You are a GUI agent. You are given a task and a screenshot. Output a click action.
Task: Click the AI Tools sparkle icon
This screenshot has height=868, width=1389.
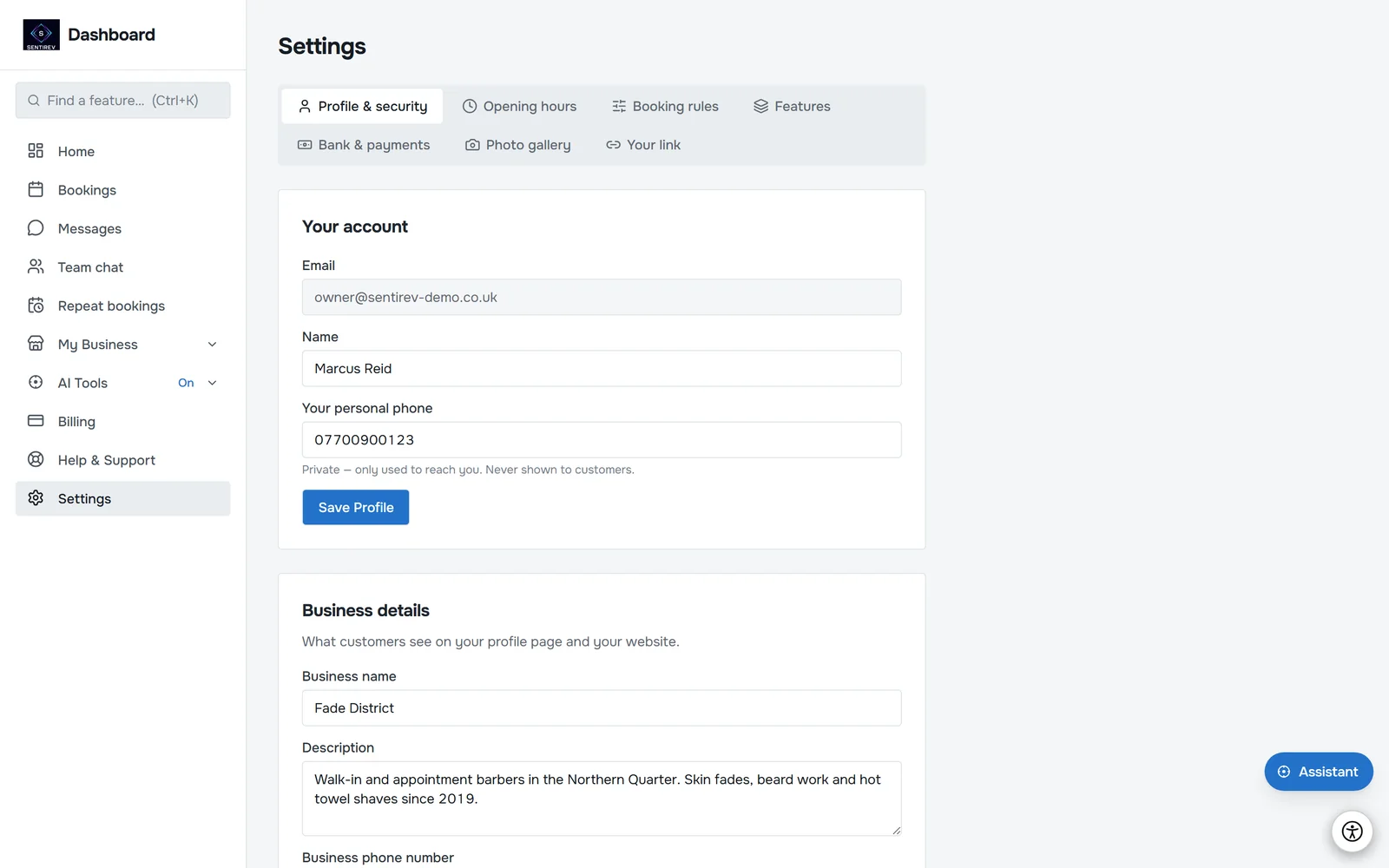pos(36,383)
